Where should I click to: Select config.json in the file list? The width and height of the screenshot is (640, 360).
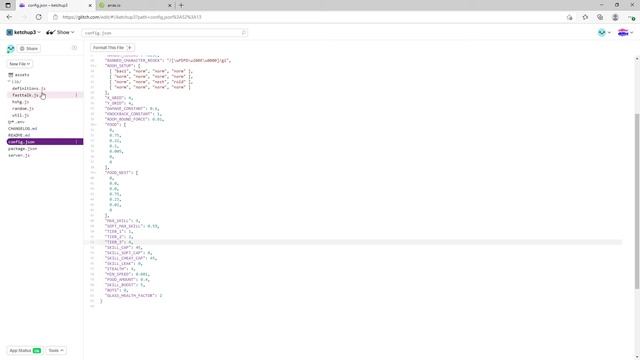45,142
